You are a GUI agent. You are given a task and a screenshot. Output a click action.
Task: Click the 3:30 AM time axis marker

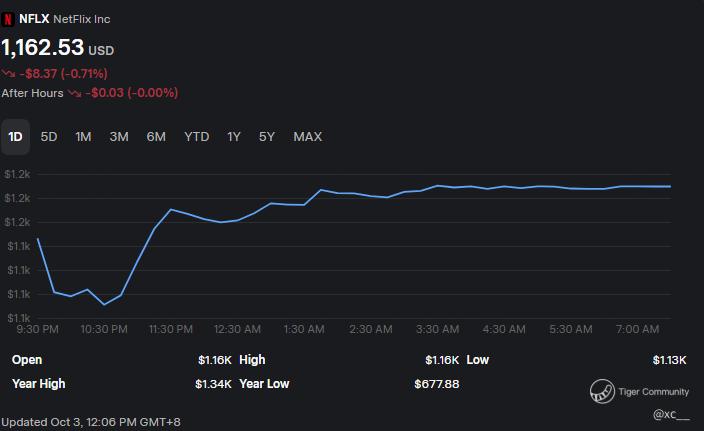tap(437, 330)
